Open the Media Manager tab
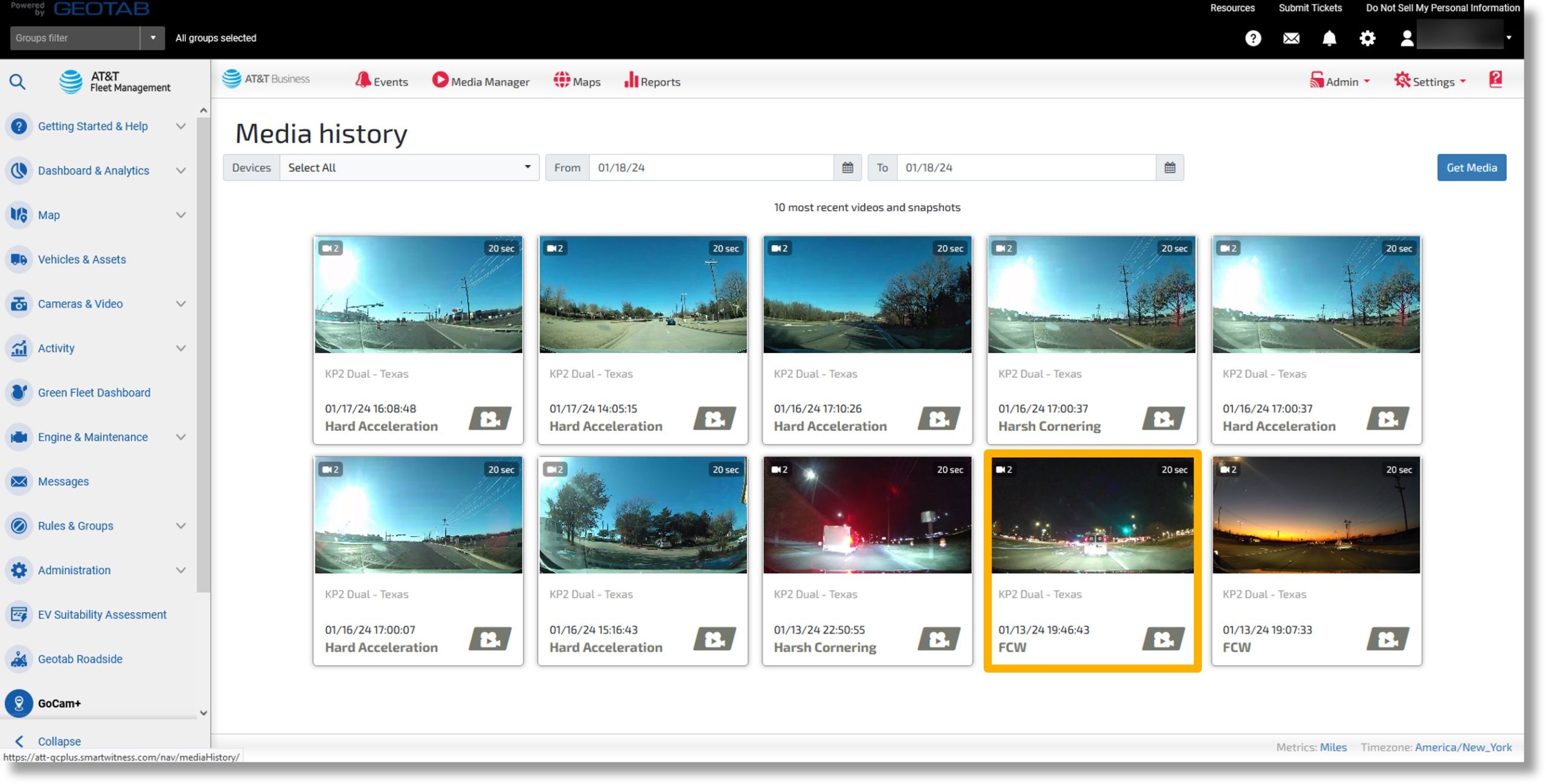 click(x=481, y=81)
